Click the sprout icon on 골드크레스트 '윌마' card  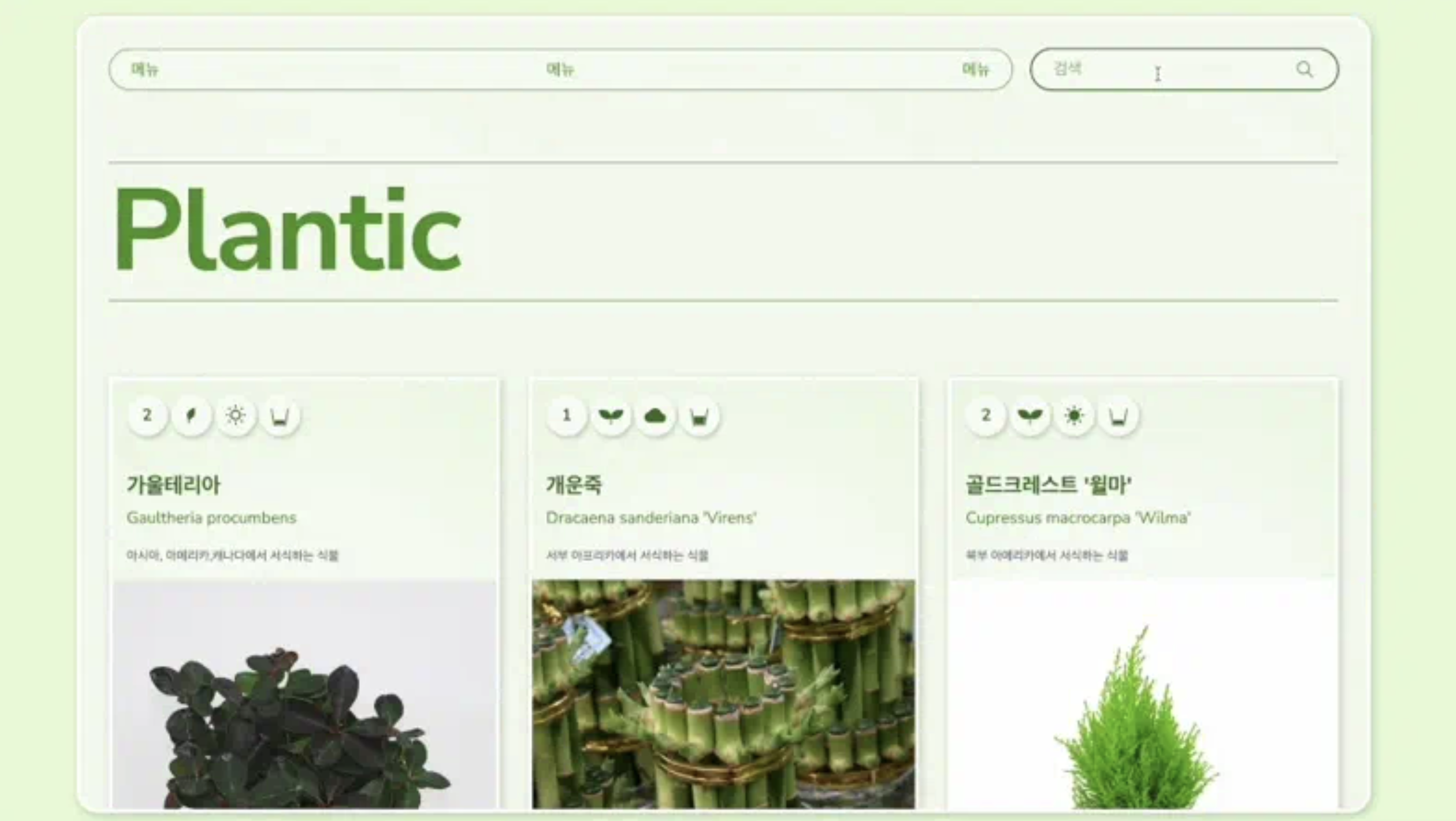coord(1030,416)
